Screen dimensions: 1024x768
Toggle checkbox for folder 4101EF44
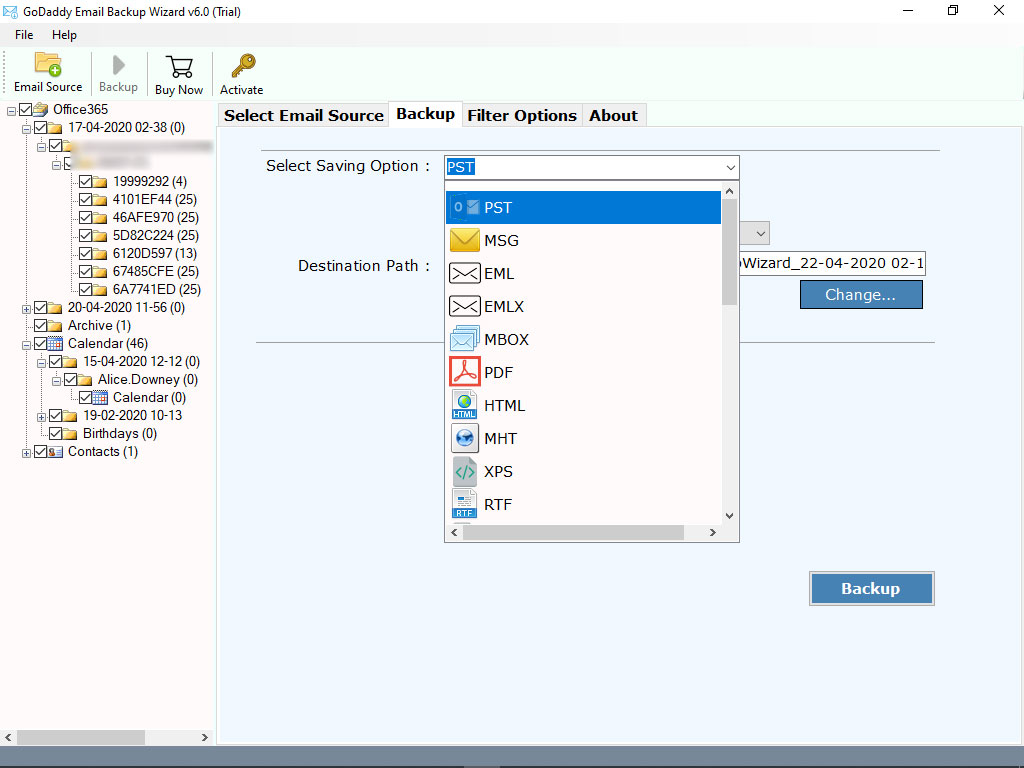85,199
